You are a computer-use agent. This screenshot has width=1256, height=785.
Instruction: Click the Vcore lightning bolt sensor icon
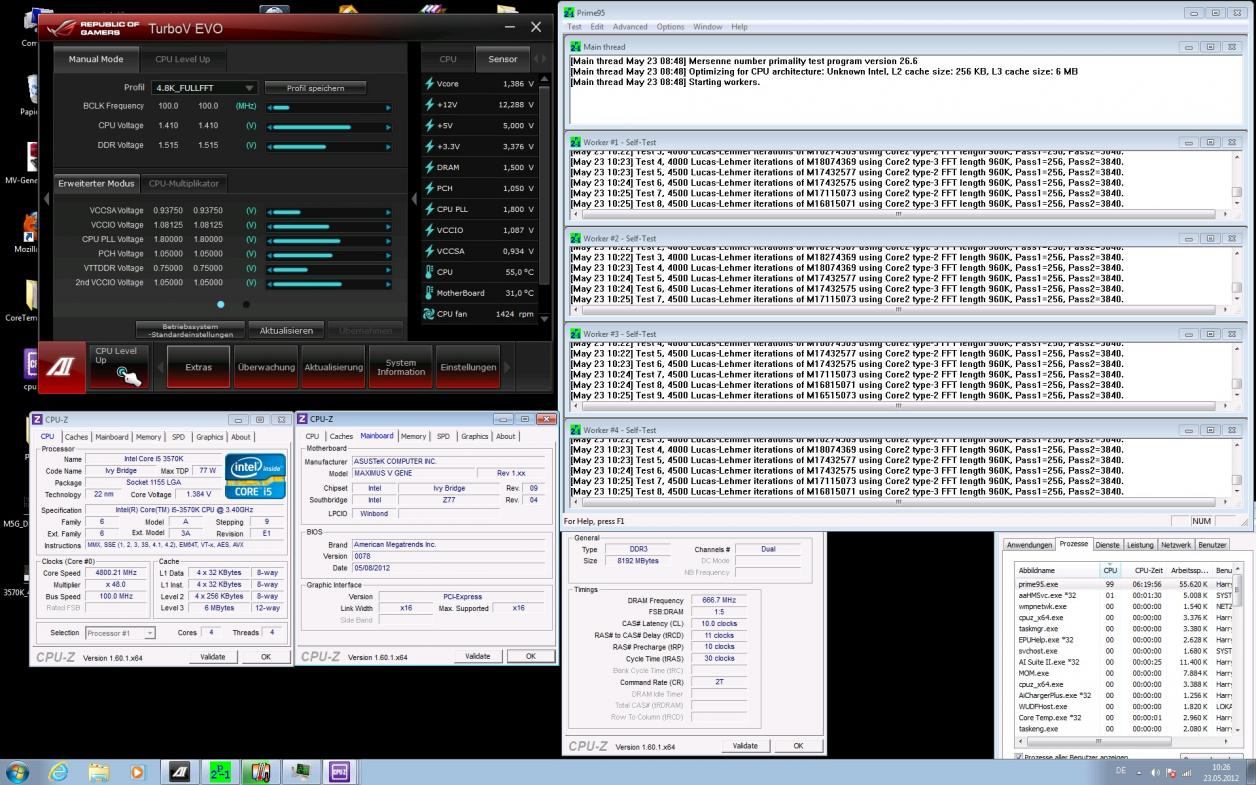tap(430, 84)
